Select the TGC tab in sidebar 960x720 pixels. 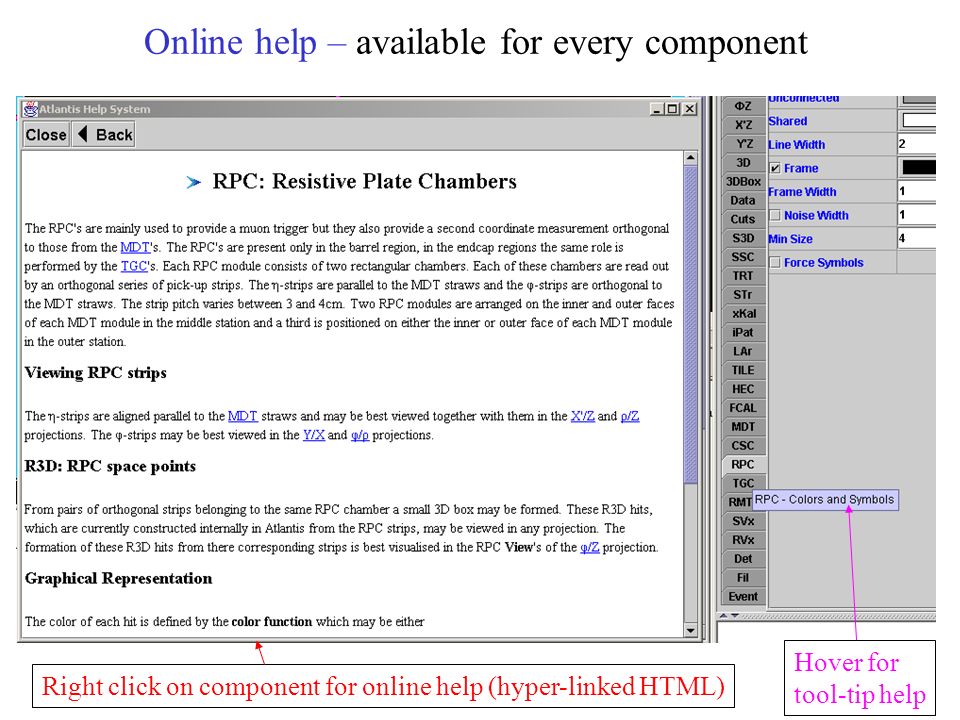click(x=743, y=483)
